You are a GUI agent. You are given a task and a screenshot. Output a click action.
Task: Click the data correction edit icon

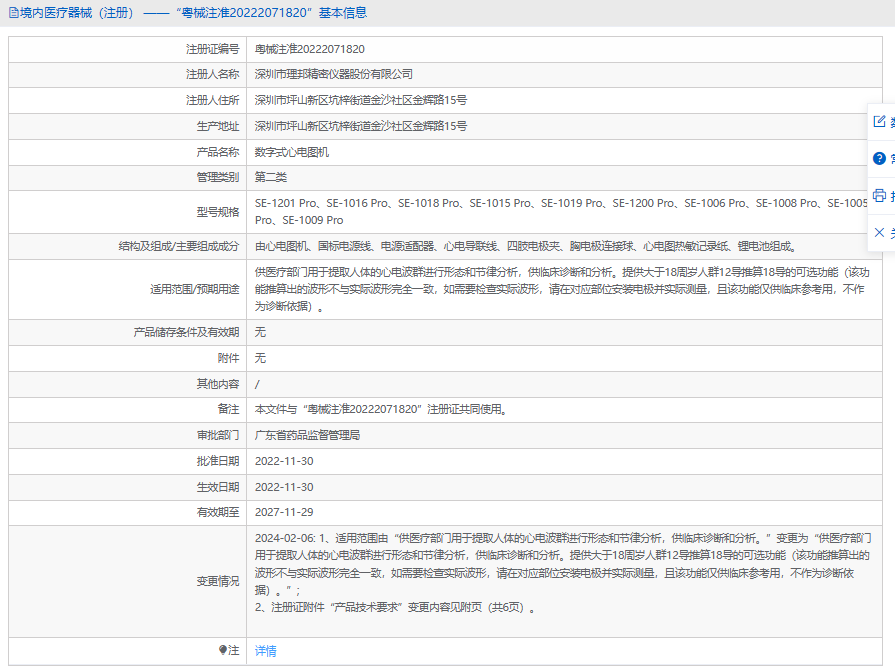(879, 122)
